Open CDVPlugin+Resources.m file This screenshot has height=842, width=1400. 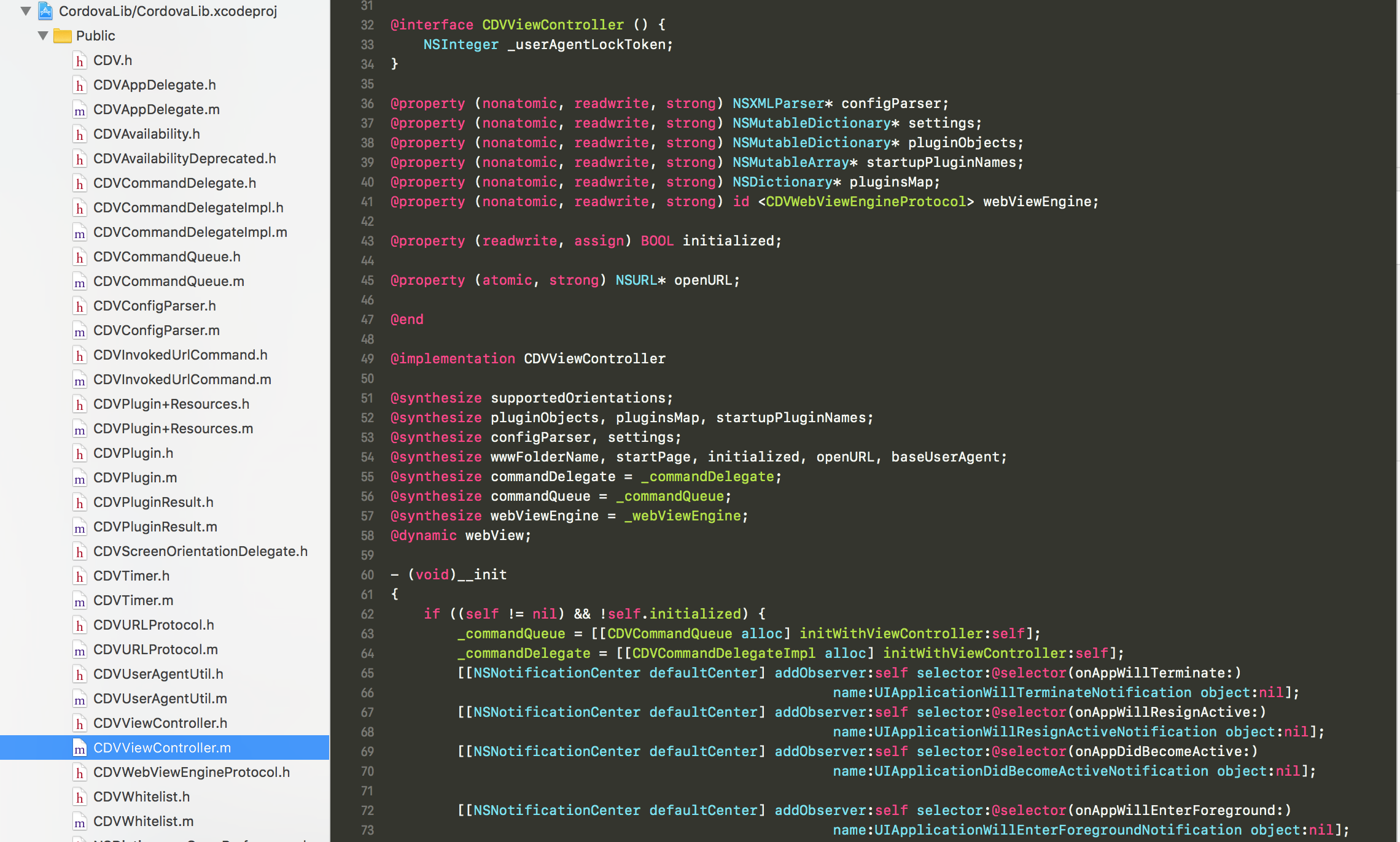coord(173,428)
